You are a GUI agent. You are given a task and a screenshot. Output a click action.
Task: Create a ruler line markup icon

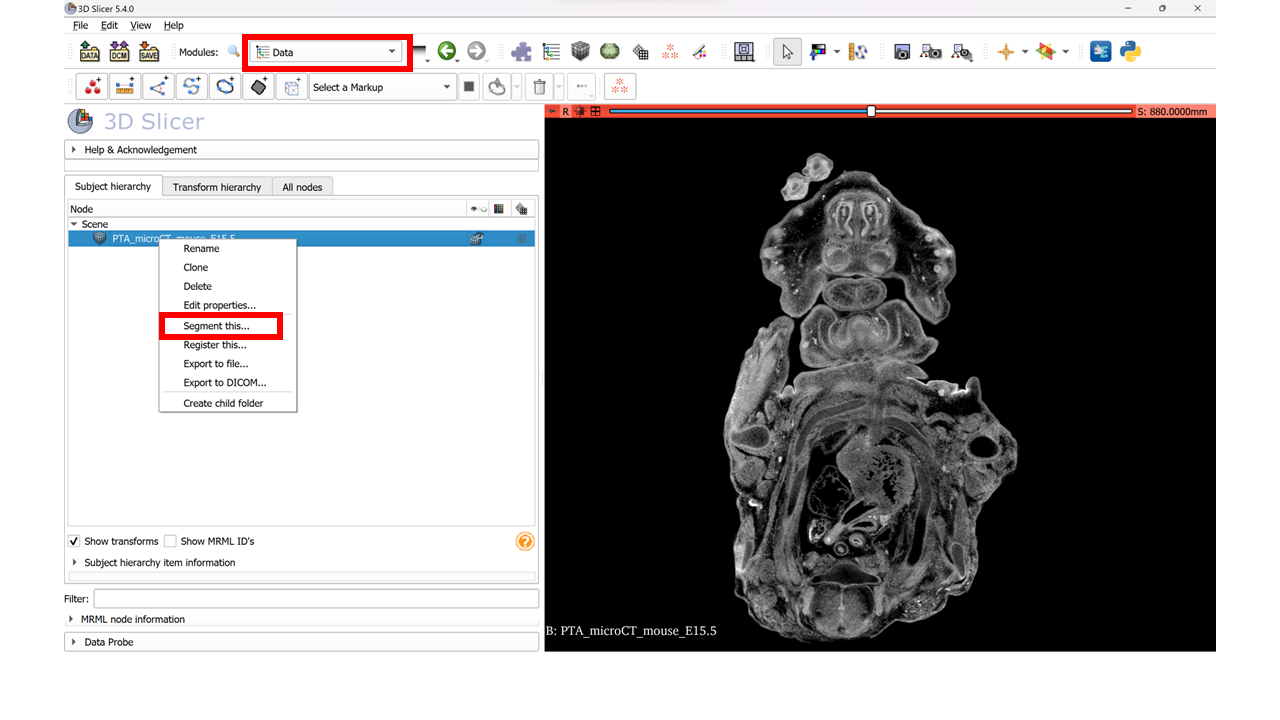pyautogui.click(x=125, y=87)
